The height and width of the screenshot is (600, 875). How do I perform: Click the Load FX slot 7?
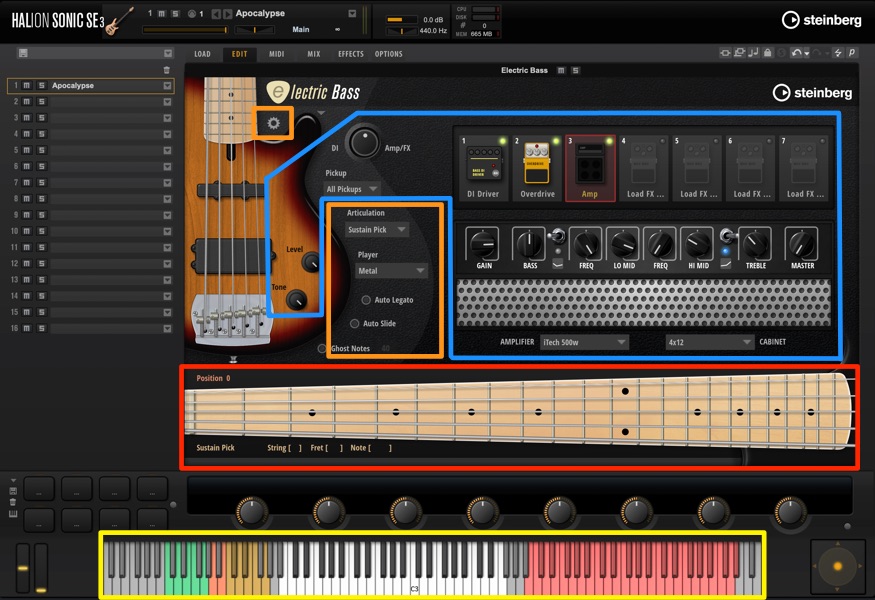tap(804, 168)
